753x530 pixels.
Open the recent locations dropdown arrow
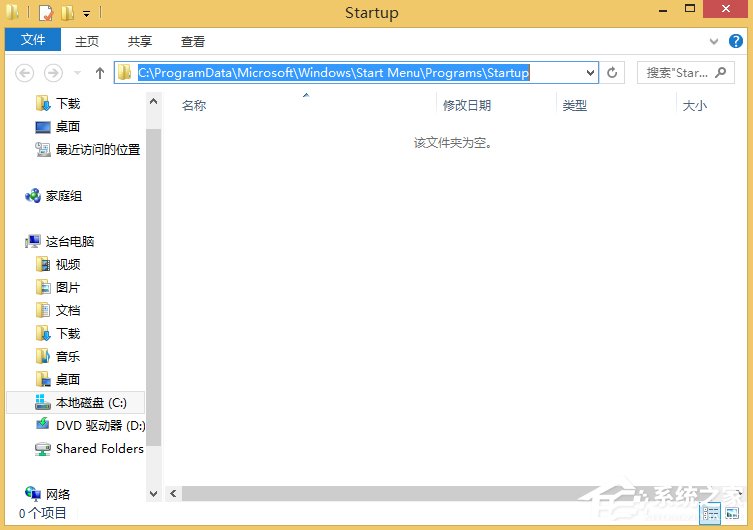coord(77,73)
